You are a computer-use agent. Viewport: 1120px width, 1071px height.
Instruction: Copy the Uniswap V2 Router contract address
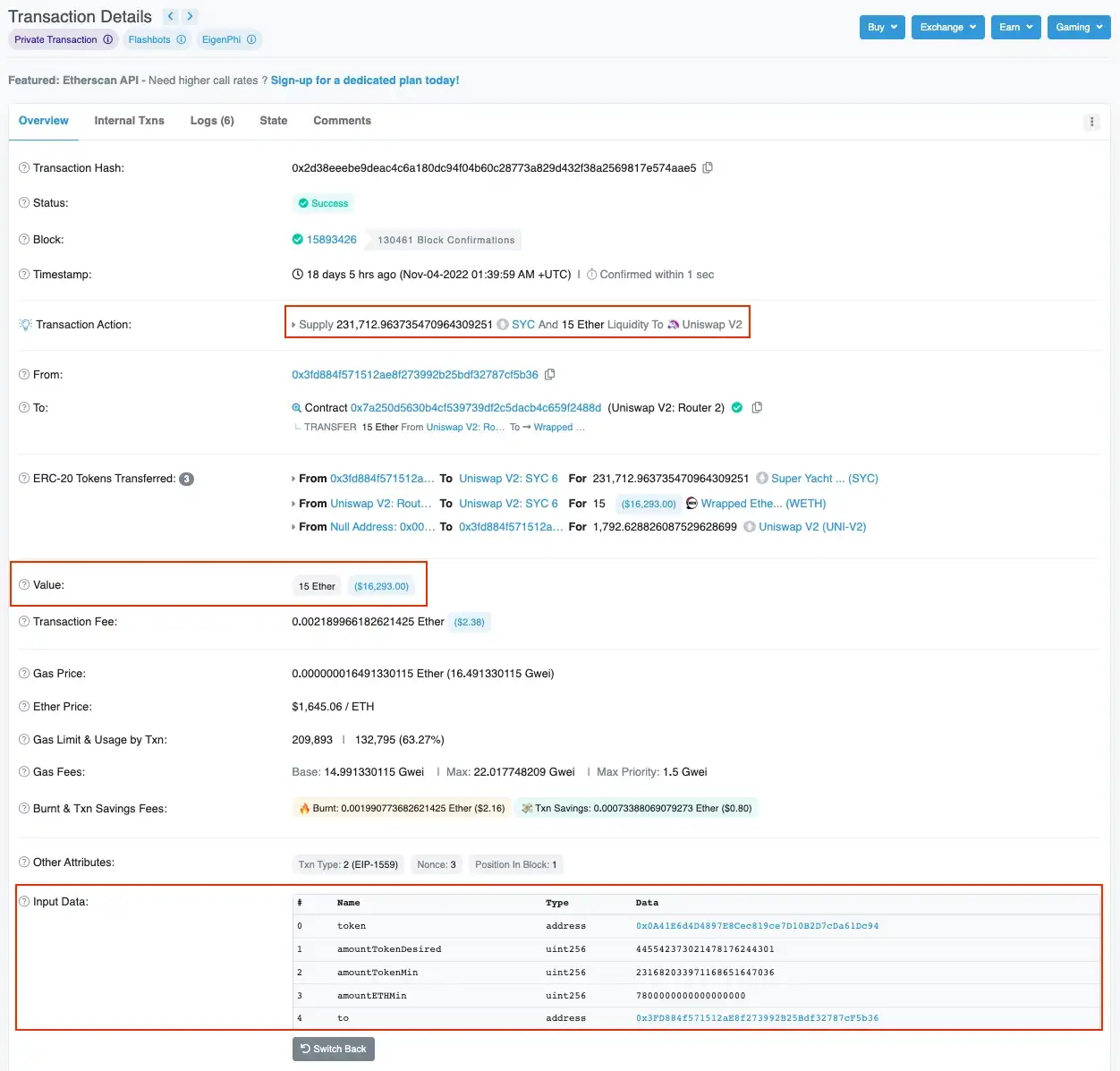[x=757, y=407]
